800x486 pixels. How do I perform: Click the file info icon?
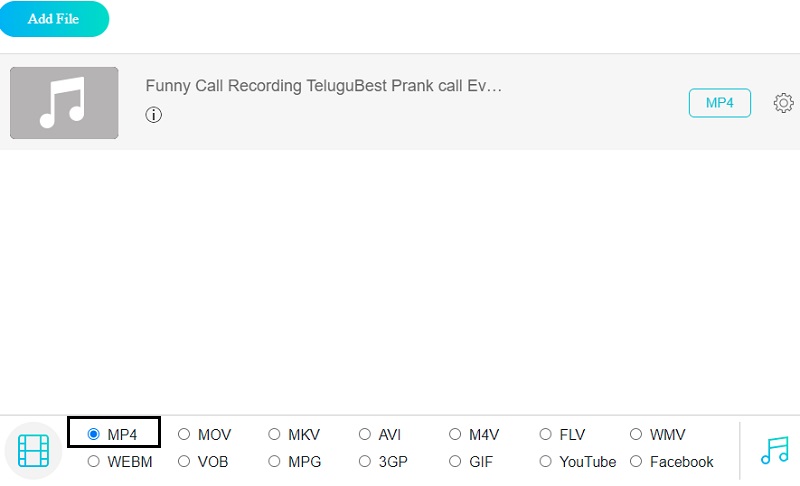pos(153,115)
